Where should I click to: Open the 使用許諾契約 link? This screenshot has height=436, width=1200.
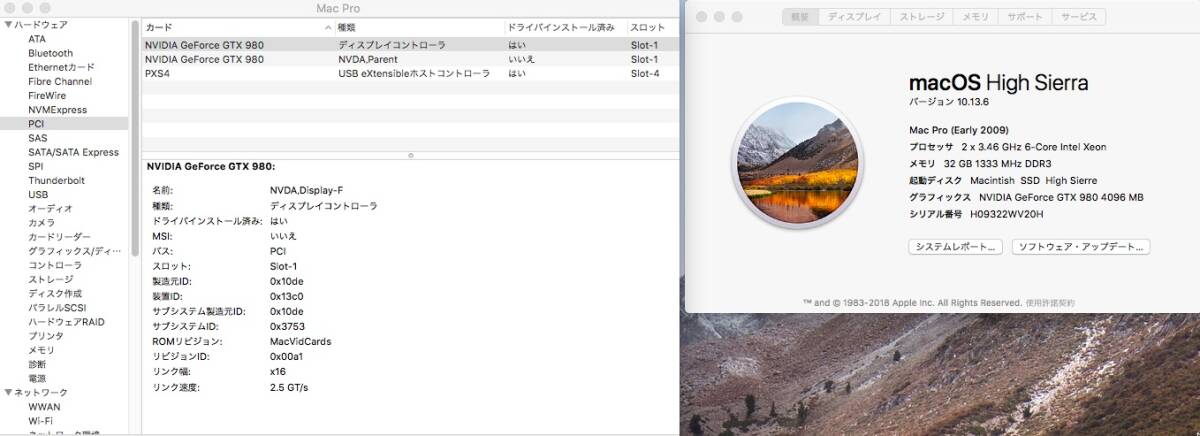click(1050, 302)
